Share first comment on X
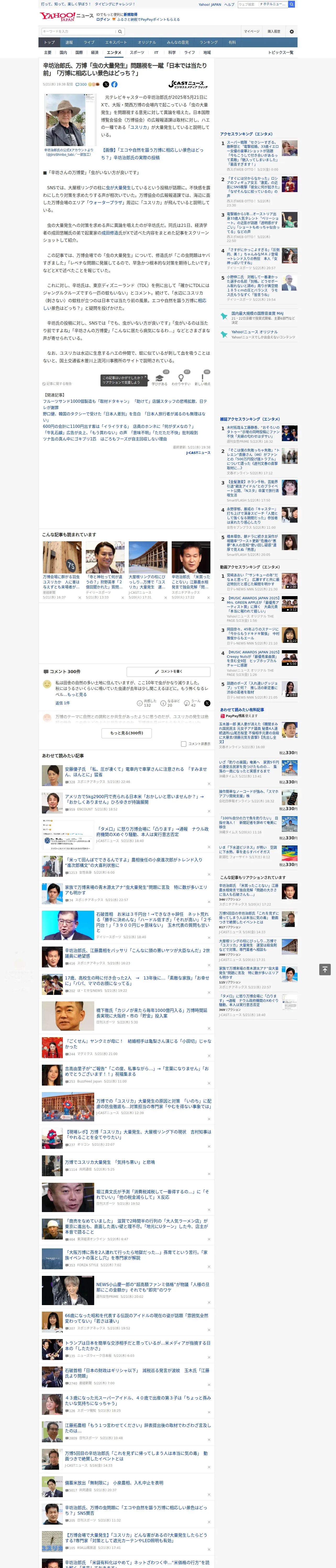Viewport: 336px width, 1568px height. pos(207,703)
